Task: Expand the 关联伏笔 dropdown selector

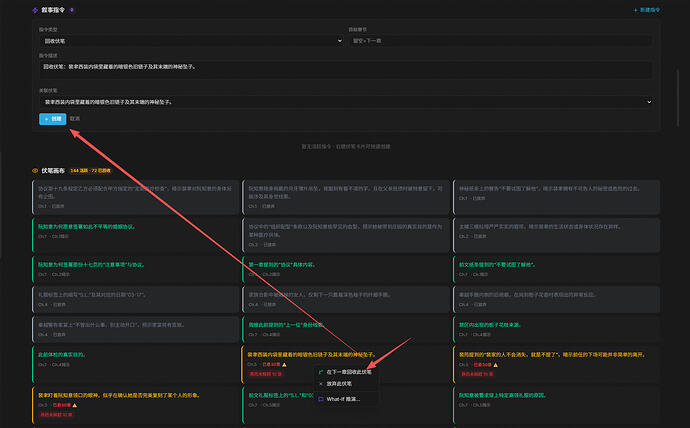Action: click(x=346, y=102)
